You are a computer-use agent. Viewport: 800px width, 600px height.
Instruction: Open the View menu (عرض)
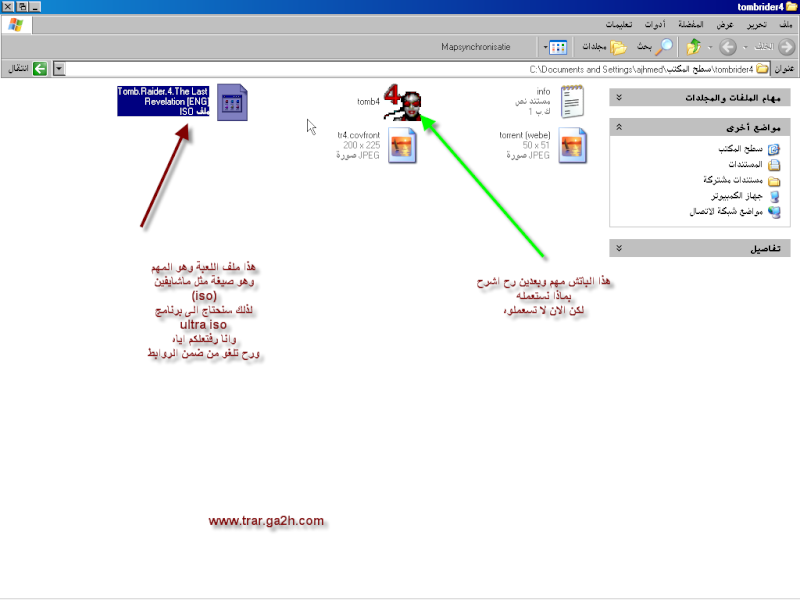(724, 24)
